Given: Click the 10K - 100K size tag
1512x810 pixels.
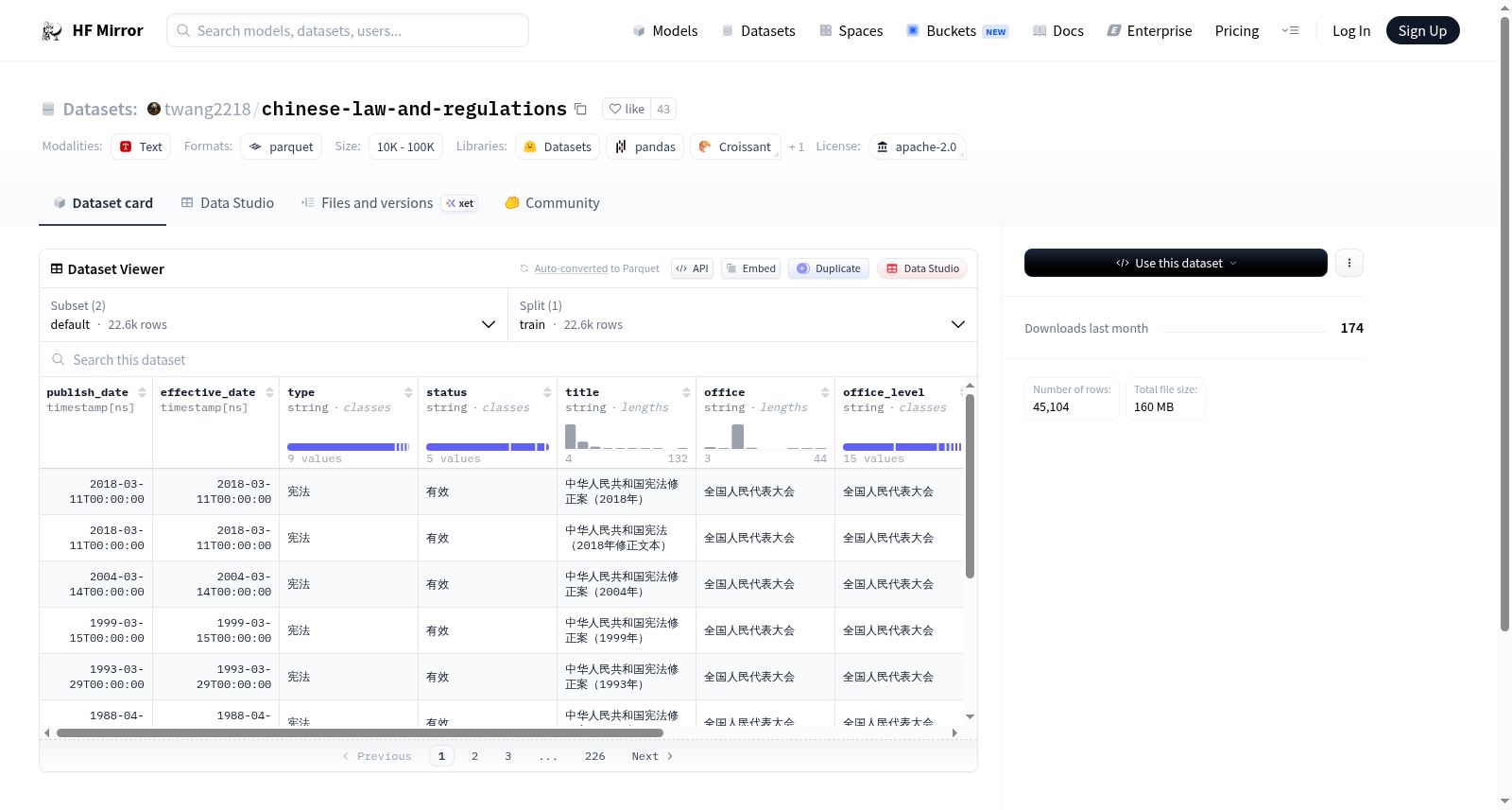Looking at the screenshot, I should (x=405, y=146).
